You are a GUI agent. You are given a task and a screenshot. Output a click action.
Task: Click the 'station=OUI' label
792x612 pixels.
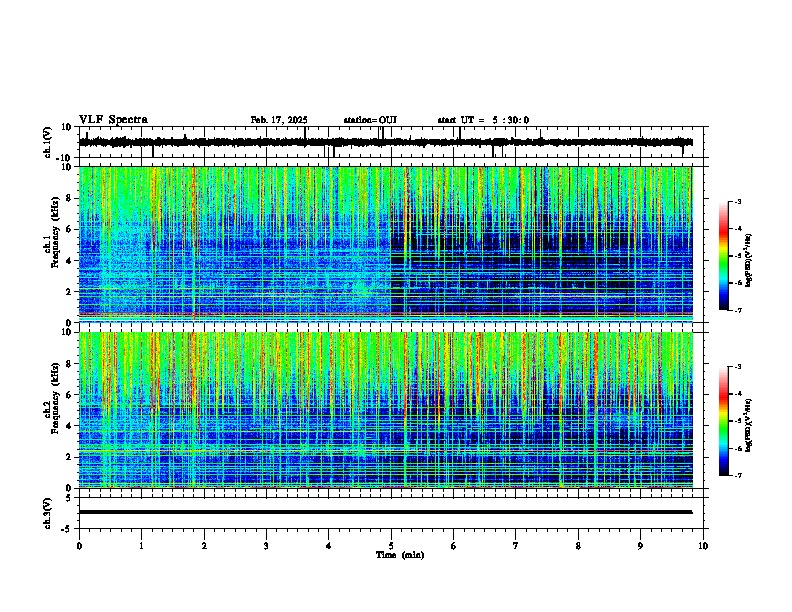coord(370,120)
